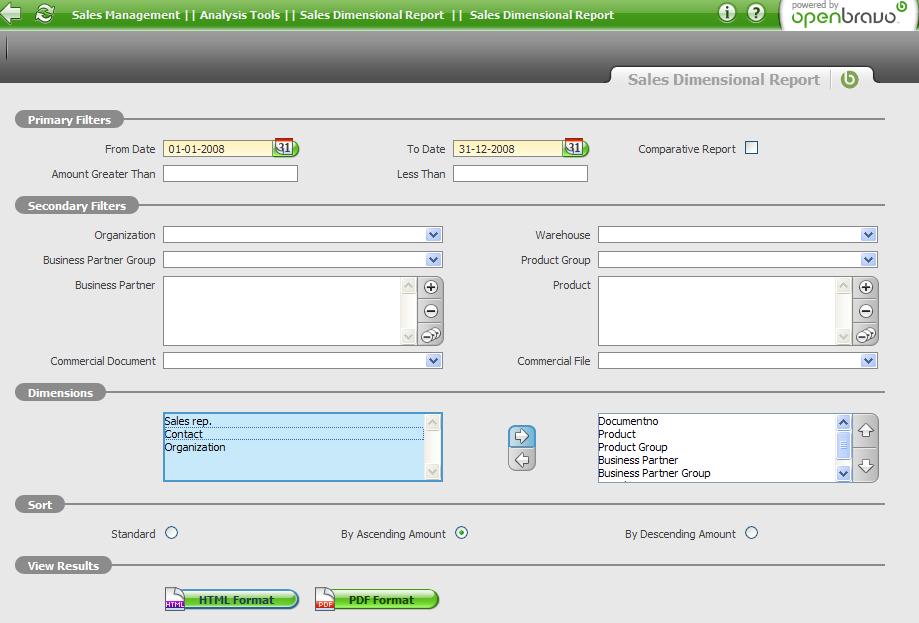Open the From Date calendar picker
The width and height of the screenshot is (919, 623).
coord(285,148)
